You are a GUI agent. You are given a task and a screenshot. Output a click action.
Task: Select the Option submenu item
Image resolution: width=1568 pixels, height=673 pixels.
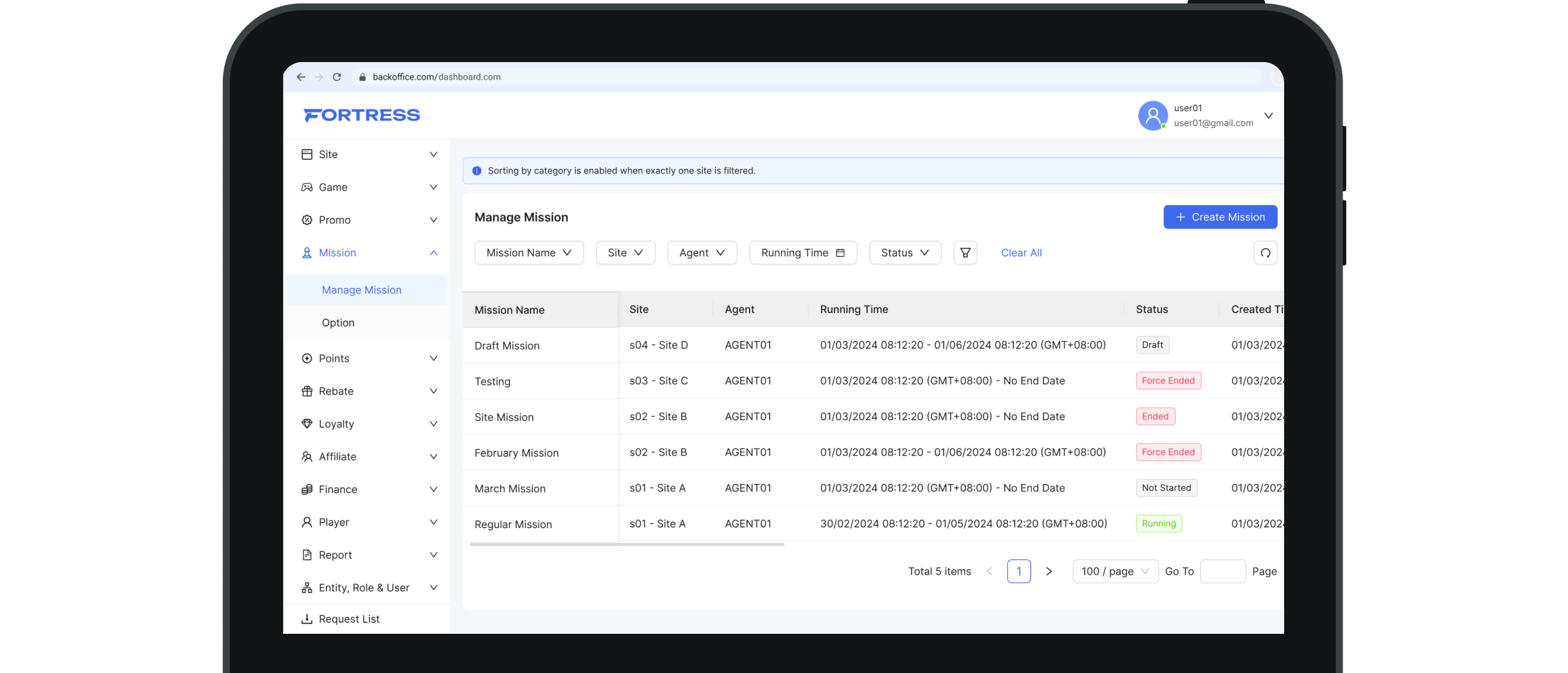(338, 322)
